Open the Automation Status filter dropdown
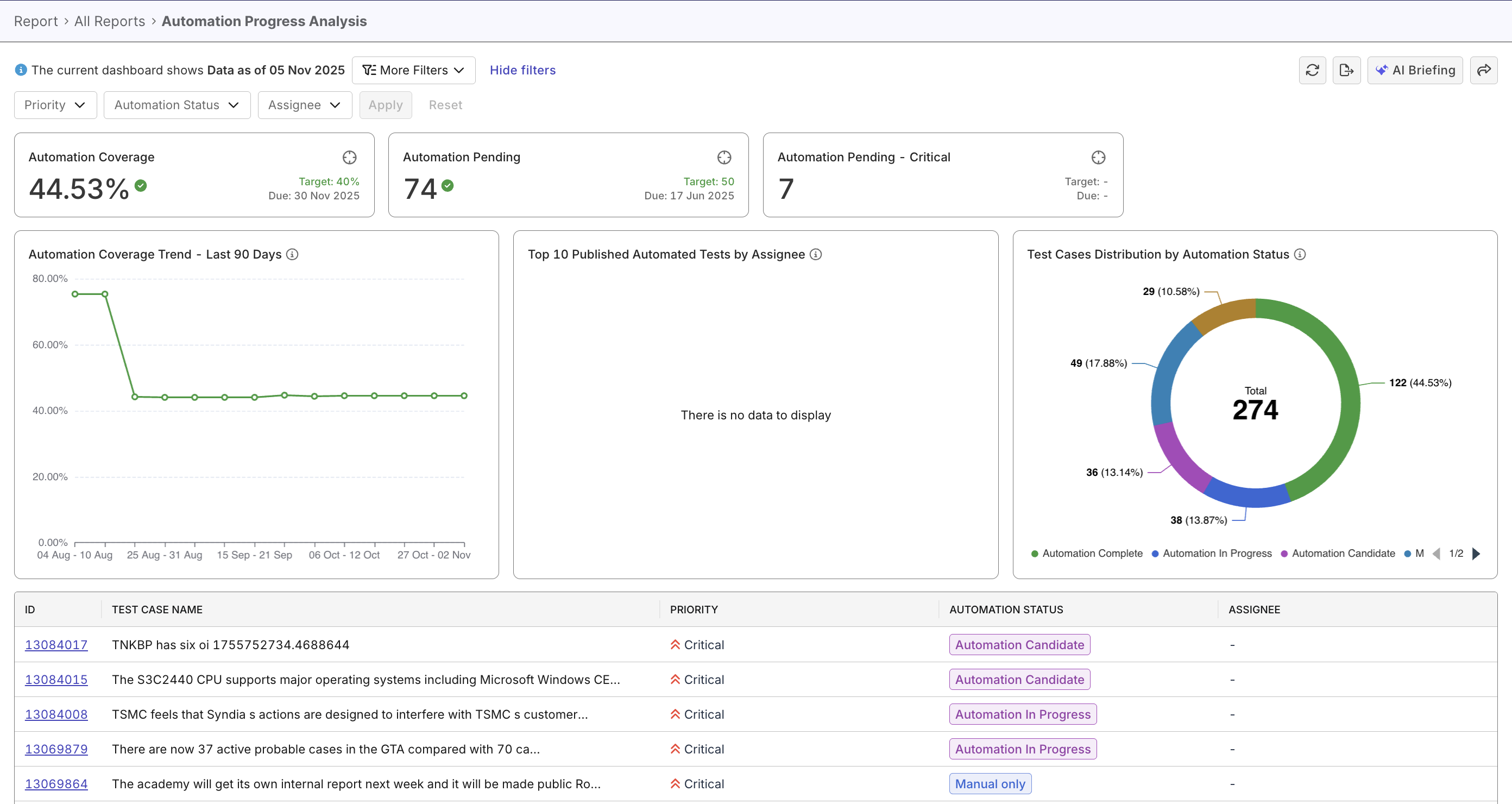 pos(177,104)
